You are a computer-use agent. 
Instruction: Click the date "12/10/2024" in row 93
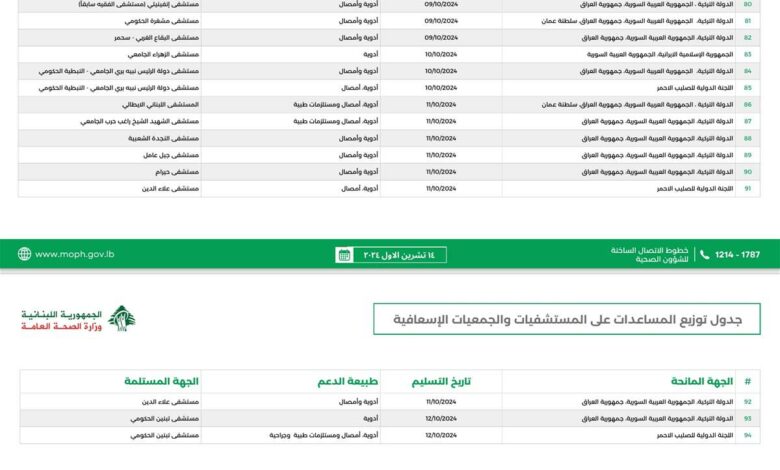click(x=441, y=419)
